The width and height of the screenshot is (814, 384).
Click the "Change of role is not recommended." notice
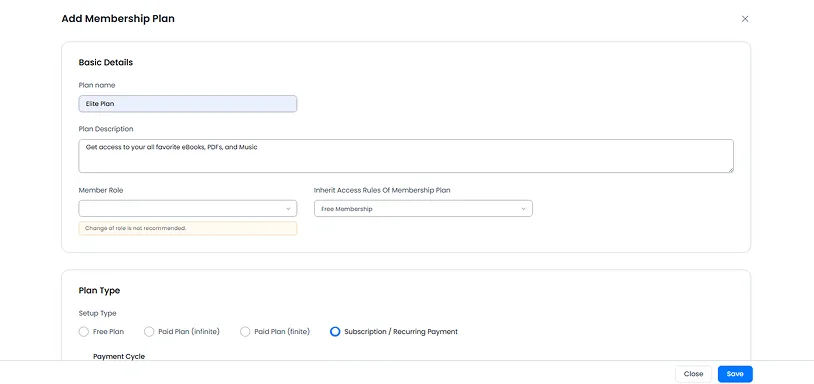[x=188, y=228]
